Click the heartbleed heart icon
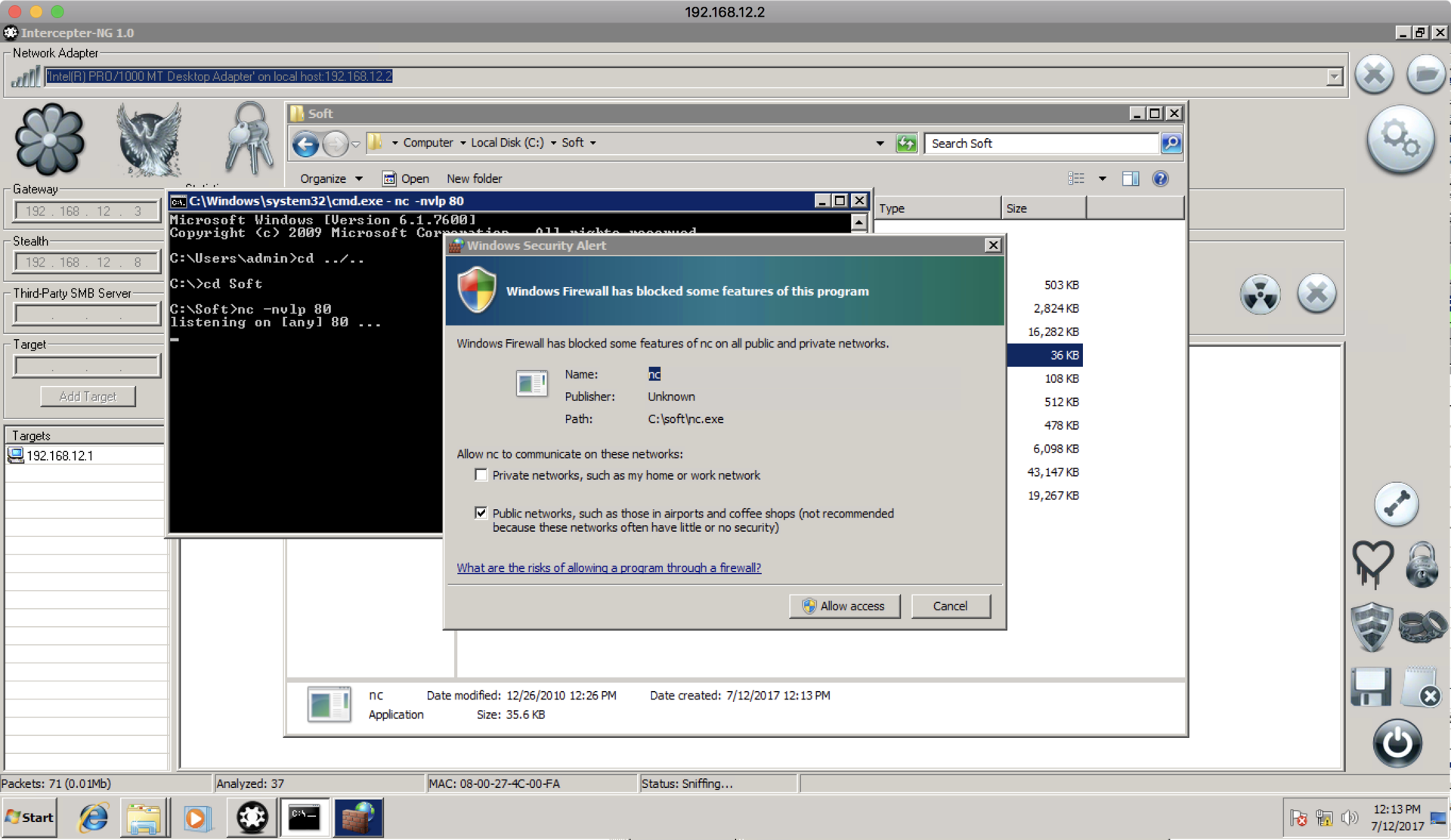This screenshot has height=840, width=1451. [x=1372, y=564]
